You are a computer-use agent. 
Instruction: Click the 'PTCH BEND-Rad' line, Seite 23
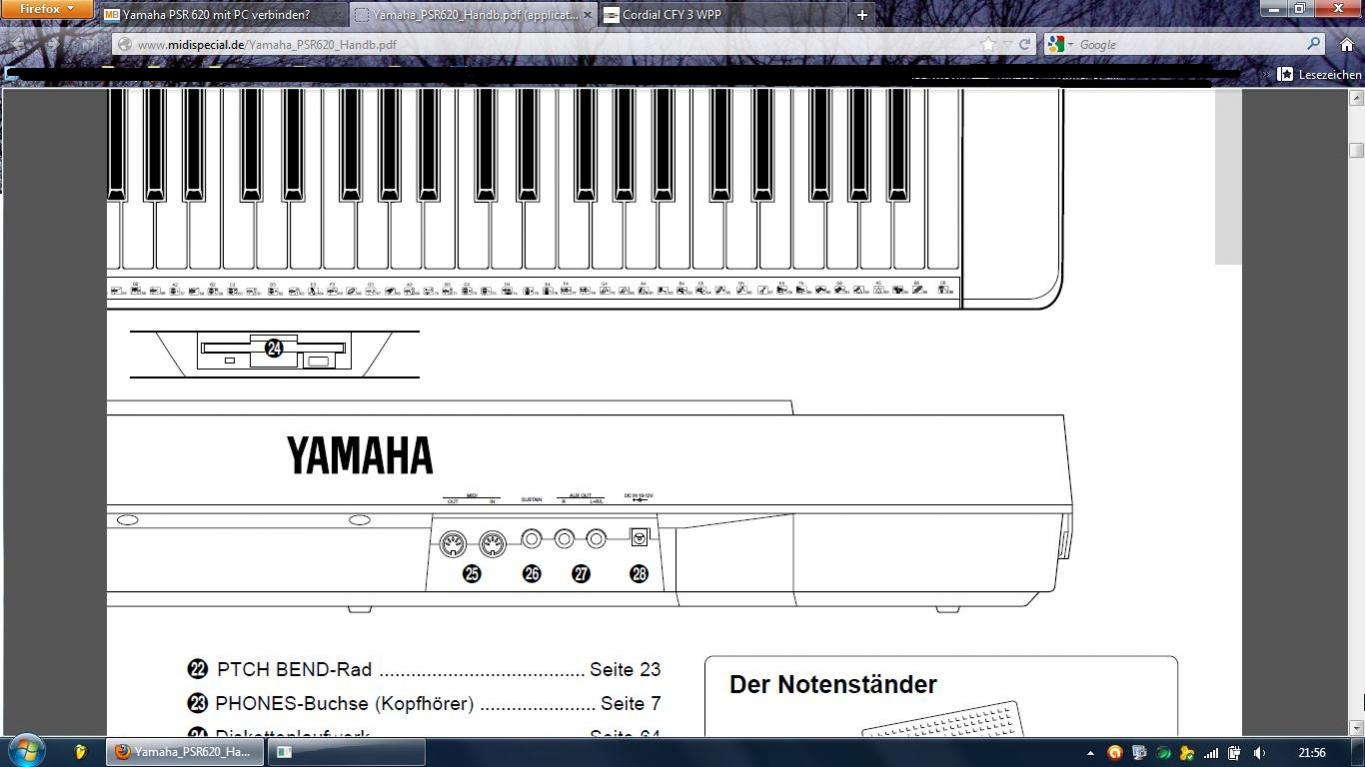click(x=424, y=670)
